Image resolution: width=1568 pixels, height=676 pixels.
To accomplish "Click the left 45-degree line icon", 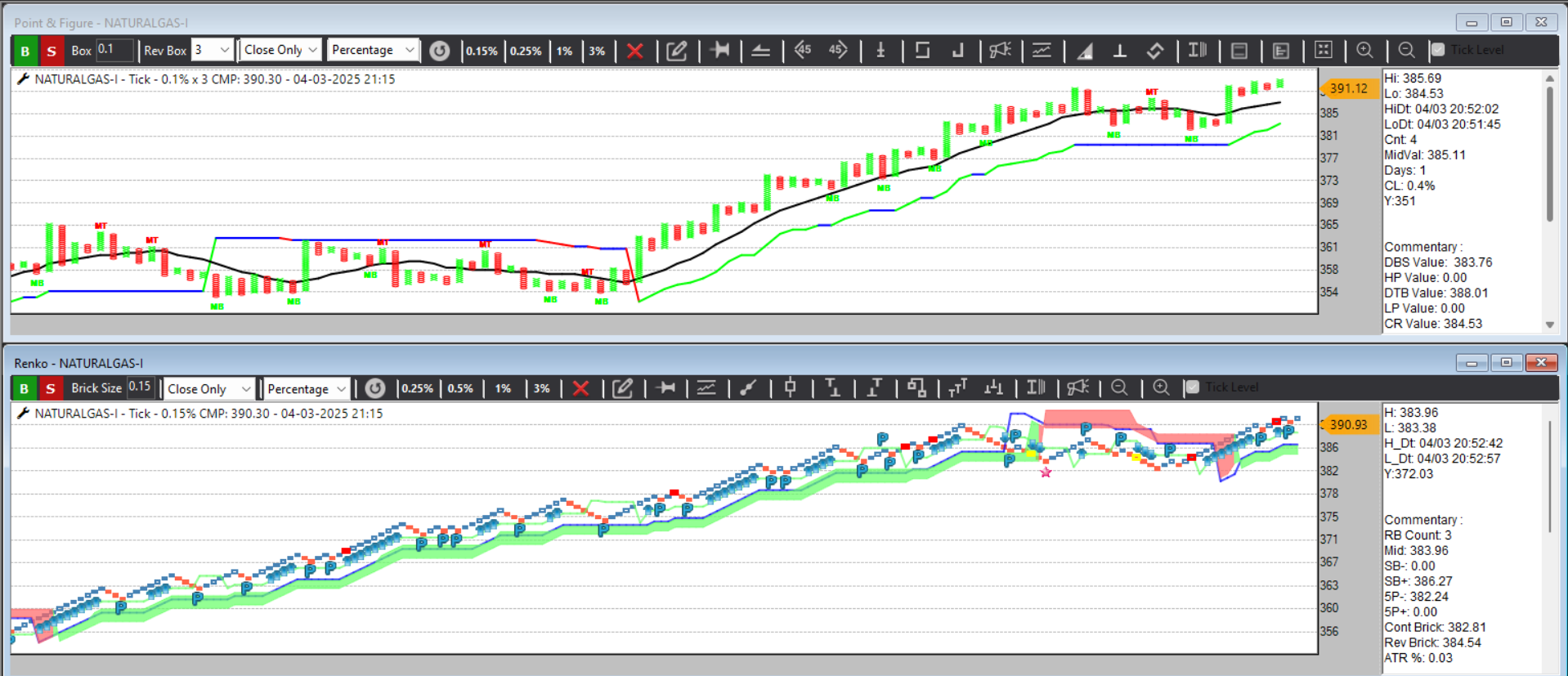I will (803, 50).
